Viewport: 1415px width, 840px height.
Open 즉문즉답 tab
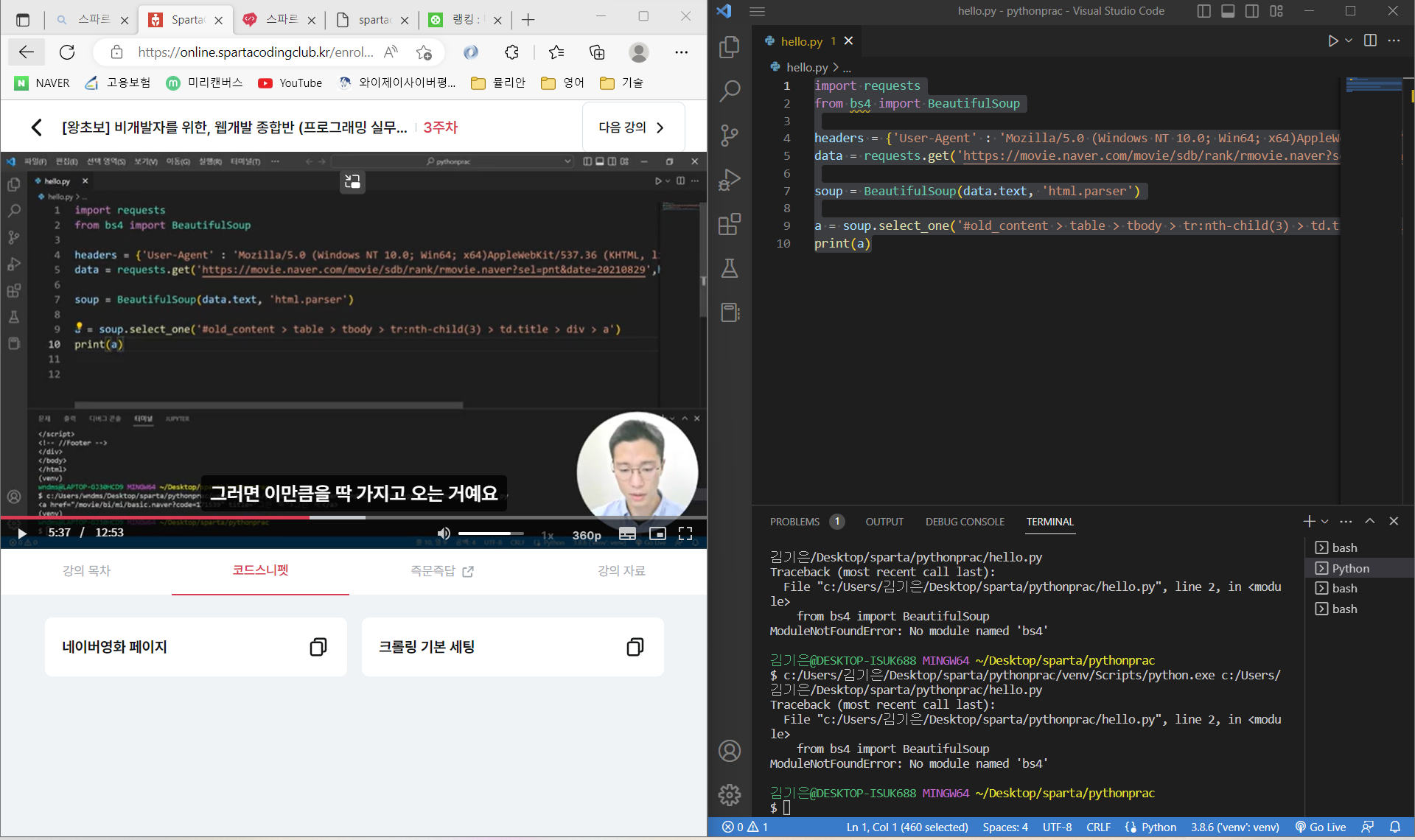coord(442,570)
